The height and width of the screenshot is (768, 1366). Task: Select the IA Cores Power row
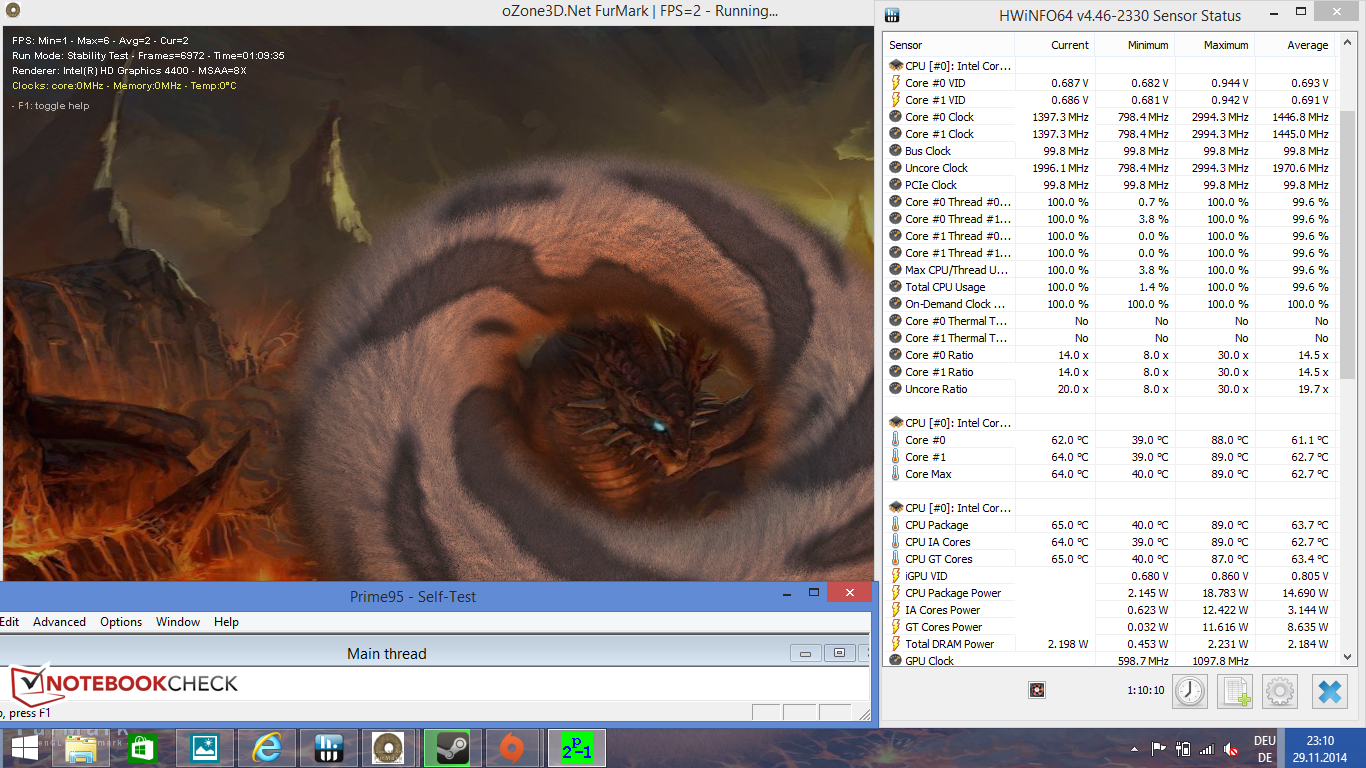click(1110, 610)
